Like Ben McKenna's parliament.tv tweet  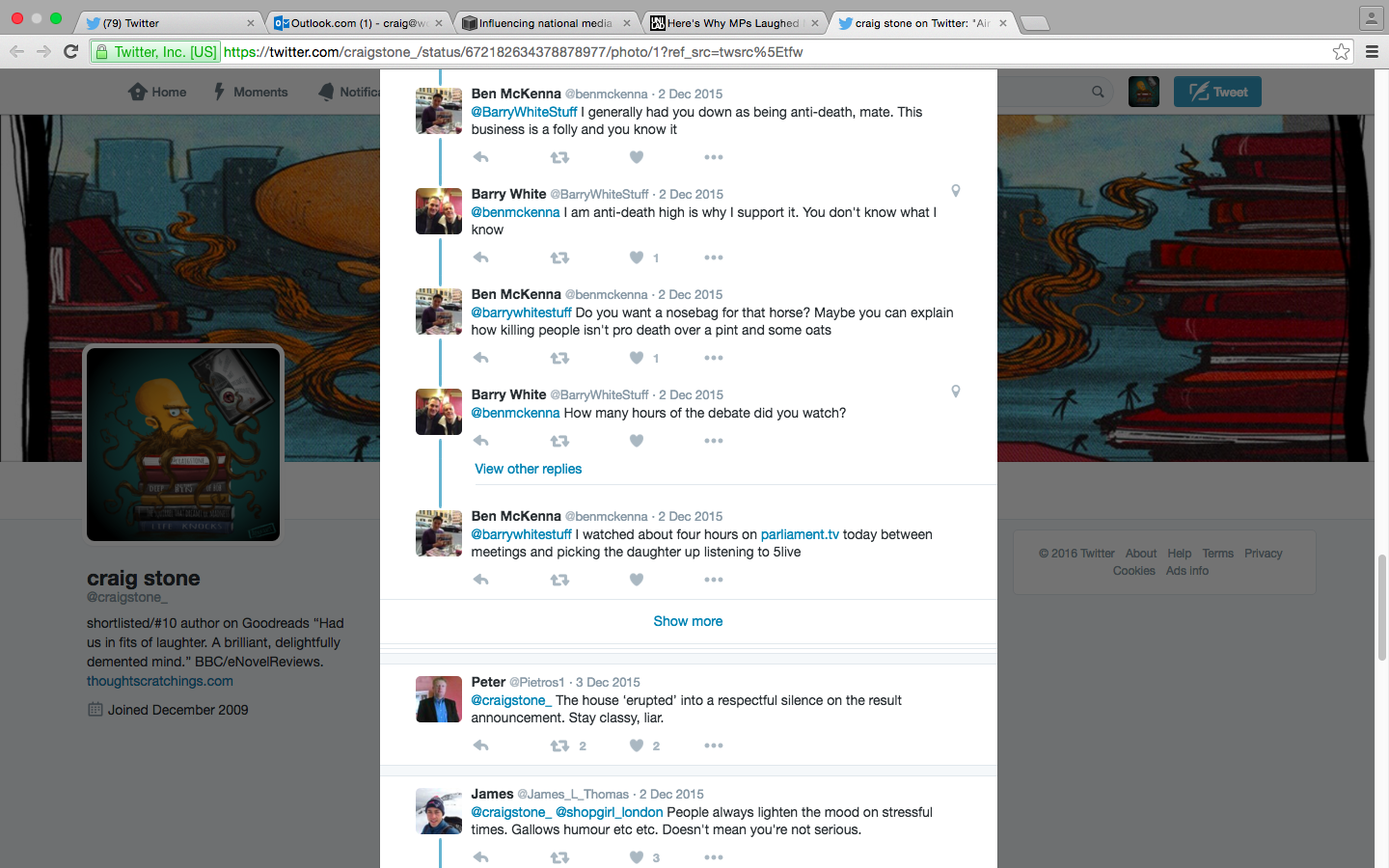(637, 580)
